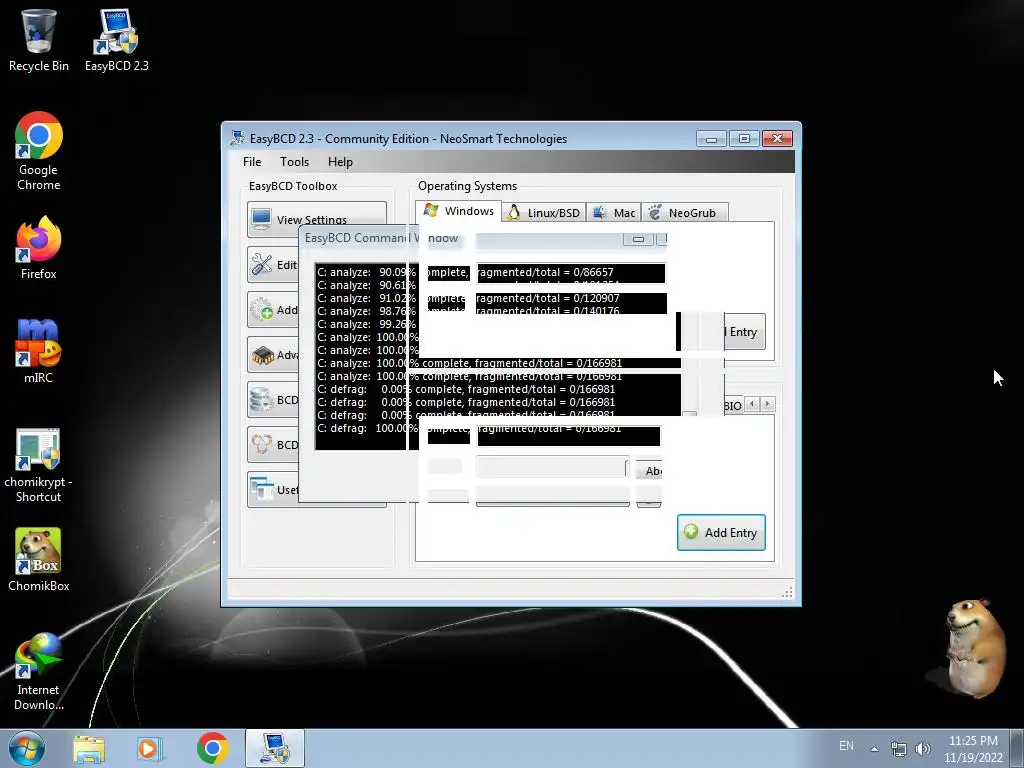Image resolution: width=1024 pixels, height=768 pixels.
Task: Open the mIRC desktop shortcut
Action: coord(39,351)
